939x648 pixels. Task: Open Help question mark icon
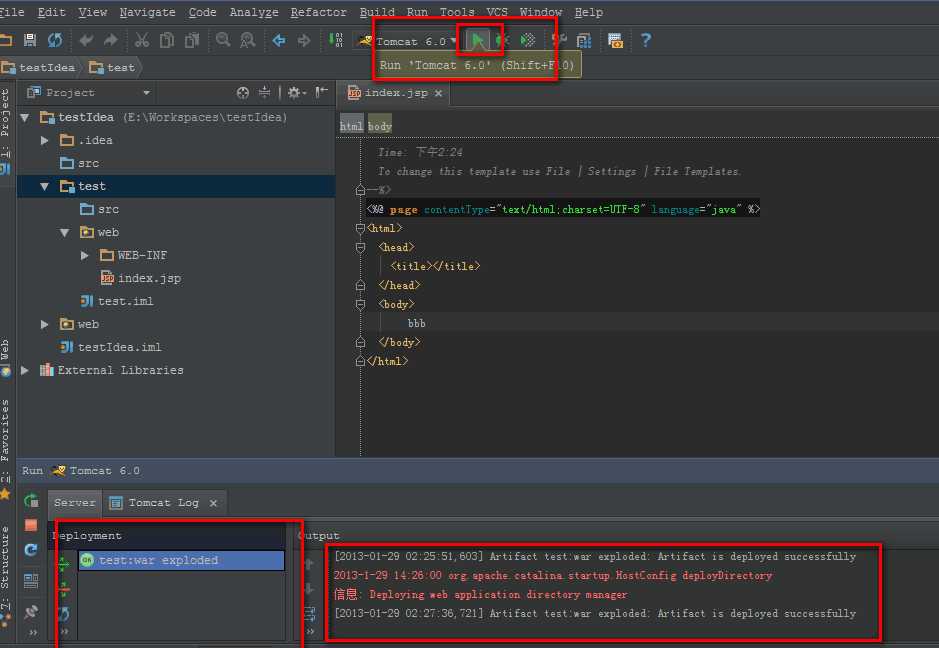646,40
